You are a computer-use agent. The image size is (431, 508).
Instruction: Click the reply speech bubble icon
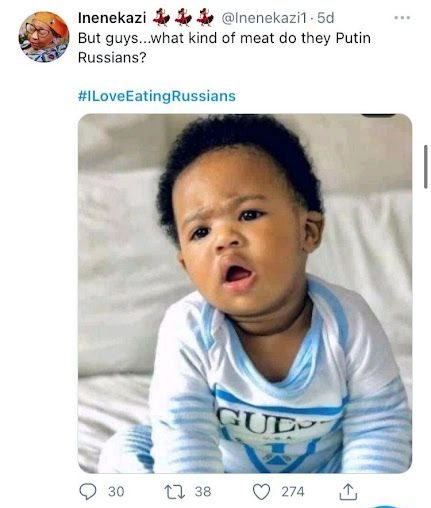(88, 492)
